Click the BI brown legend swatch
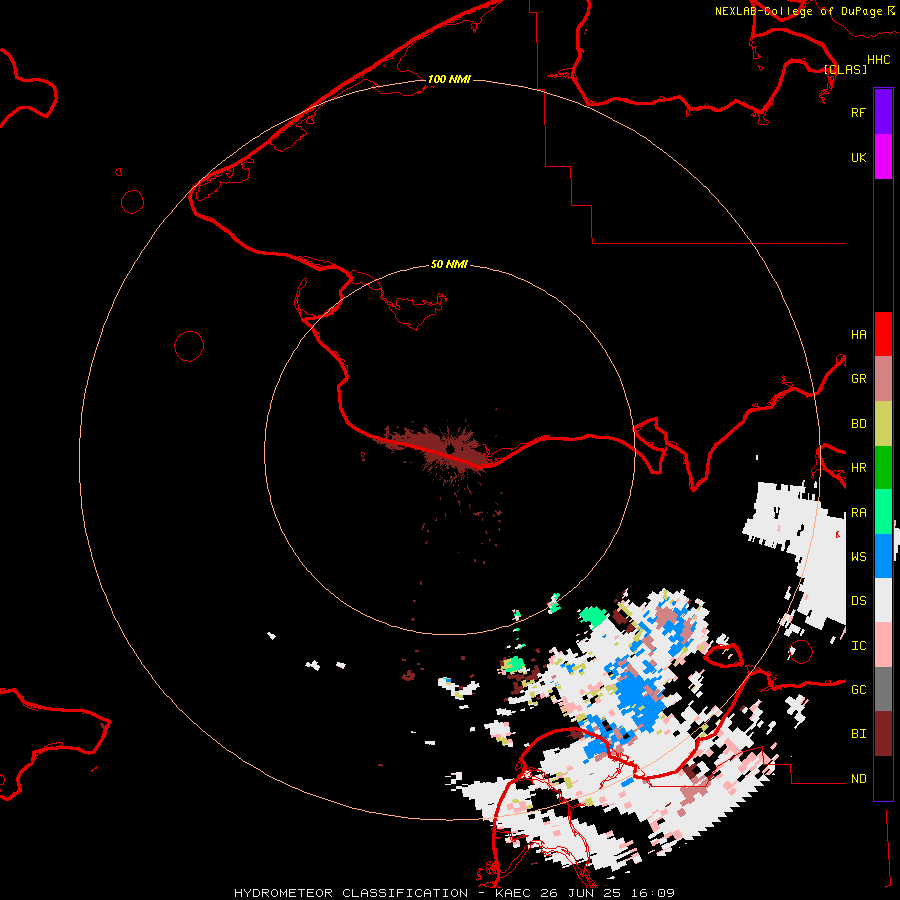This screenshot has height=900, width=900. [x=883, y=734]
